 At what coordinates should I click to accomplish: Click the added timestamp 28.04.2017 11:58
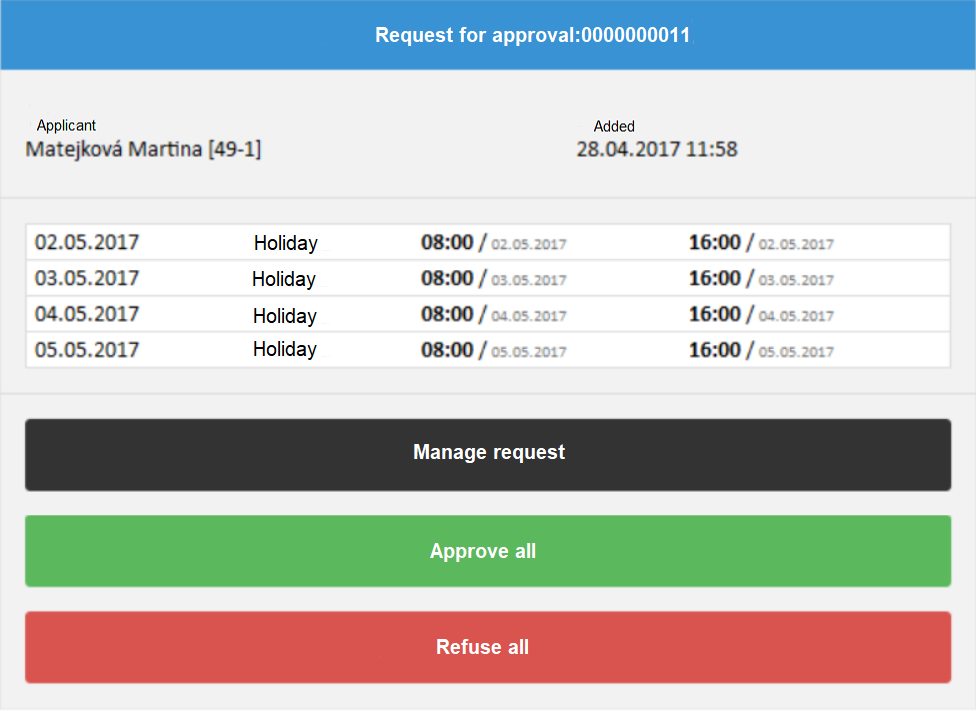656,150
